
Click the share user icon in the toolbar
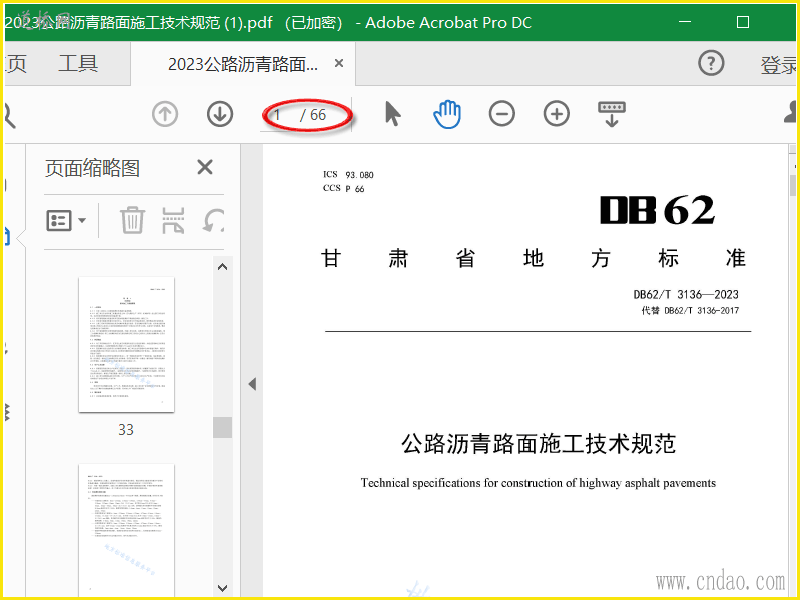(791, 112)
